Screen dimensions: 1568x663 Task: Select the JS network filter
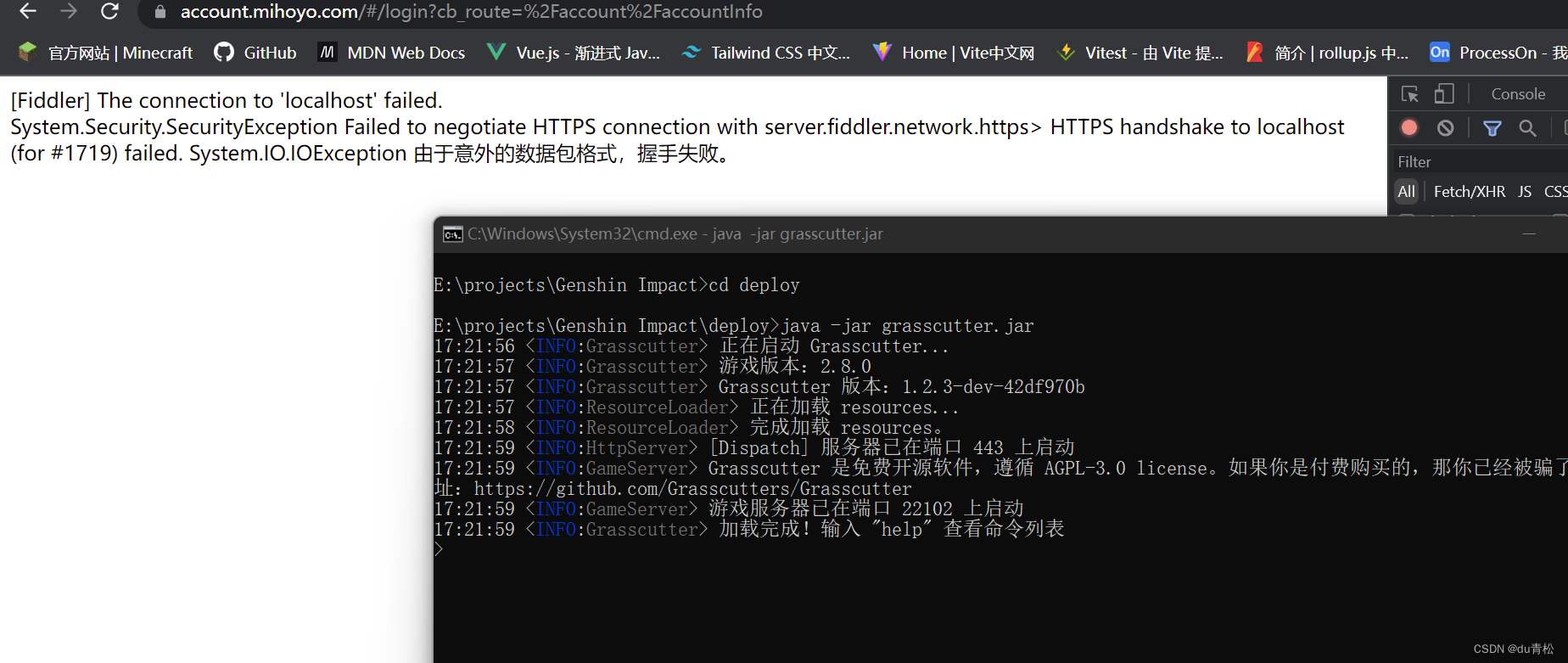(1525, 192)
